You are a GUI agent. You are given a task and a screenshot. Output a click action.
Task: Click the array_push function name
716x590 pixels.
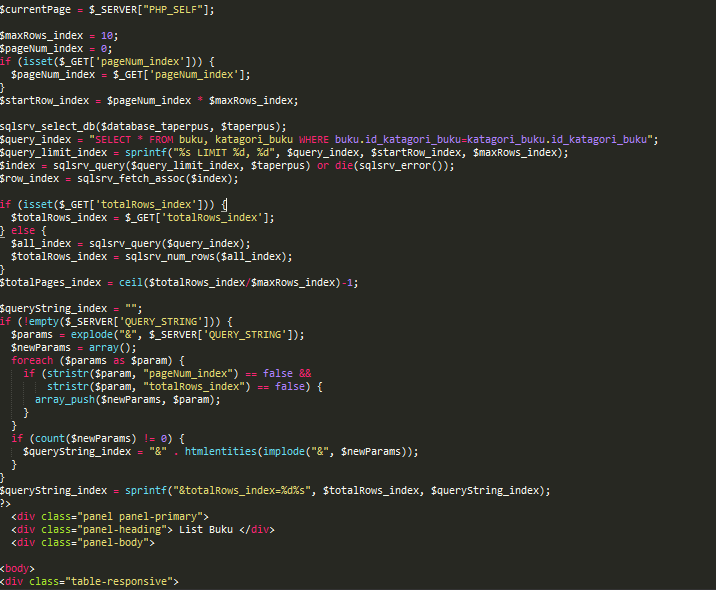pyautogui.click(x=65, y=400)
